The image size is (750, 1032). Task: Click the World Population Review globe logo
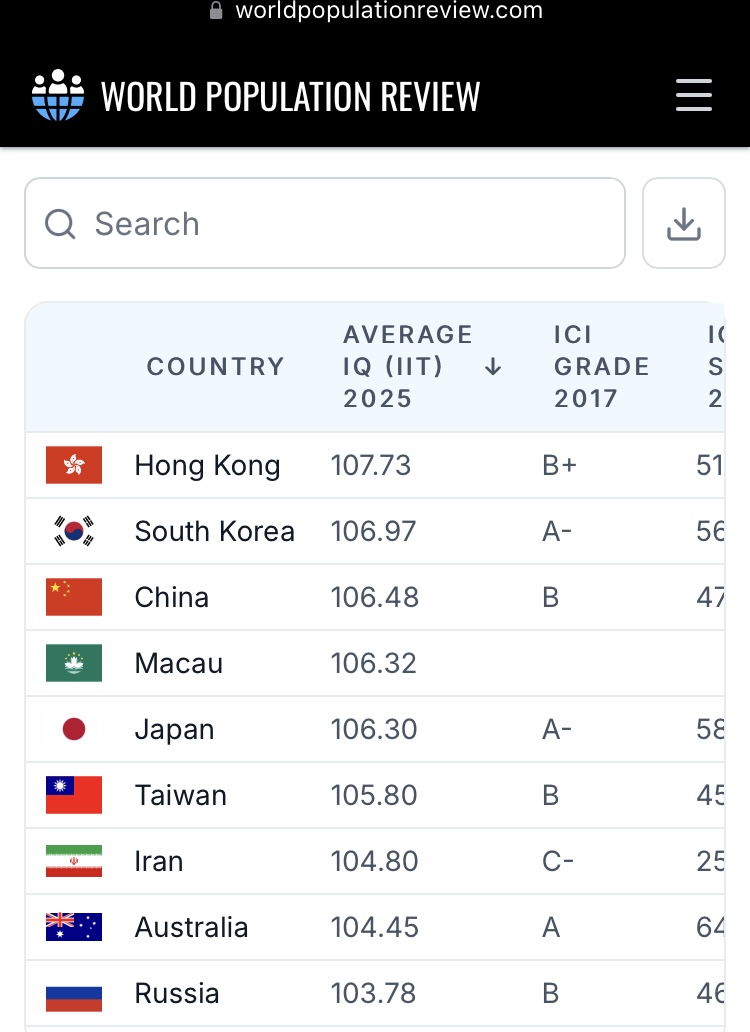[58, 96]
